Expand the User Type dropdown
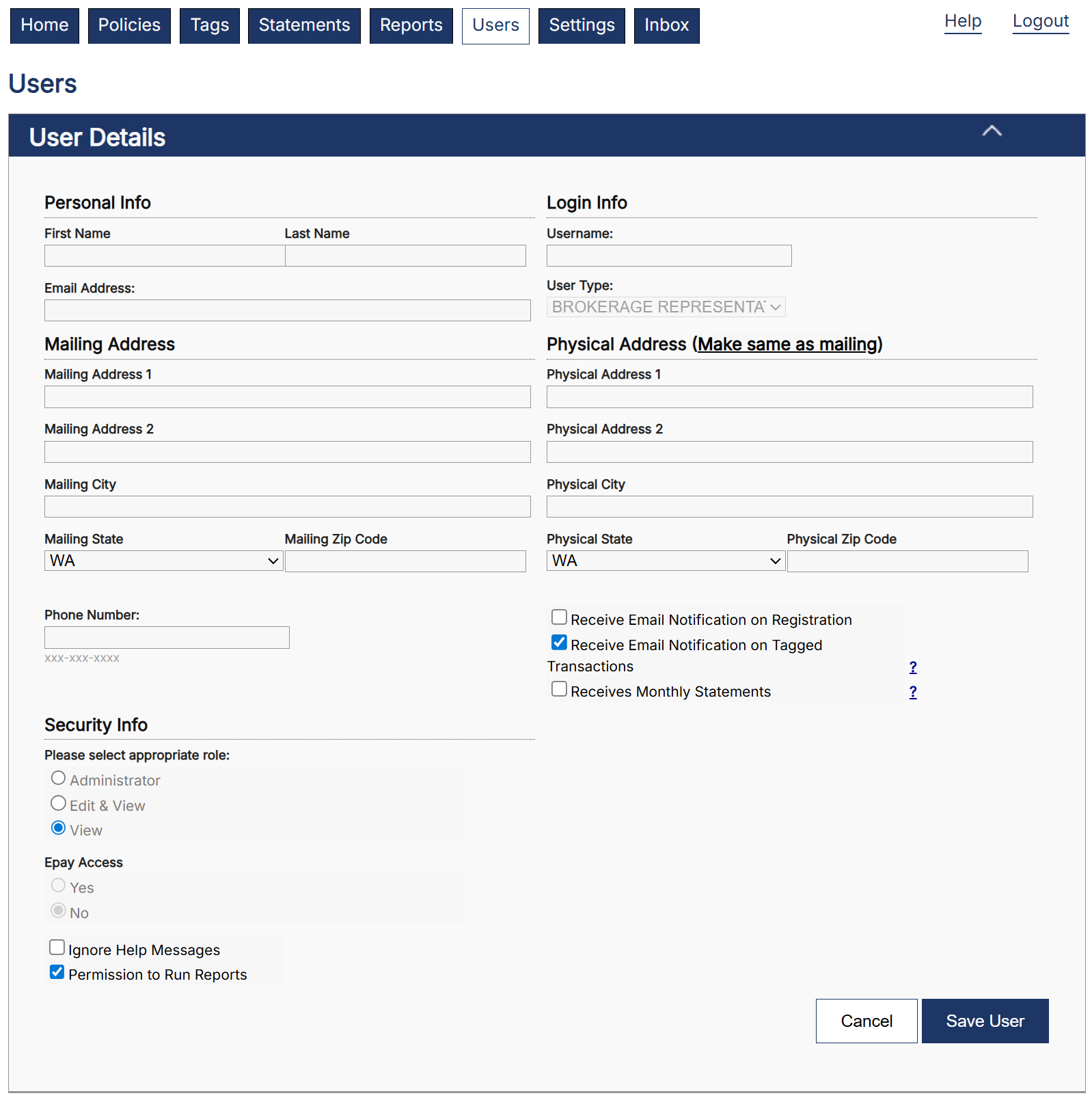Screen dimensions: 1092x1100 click(666, 307)
